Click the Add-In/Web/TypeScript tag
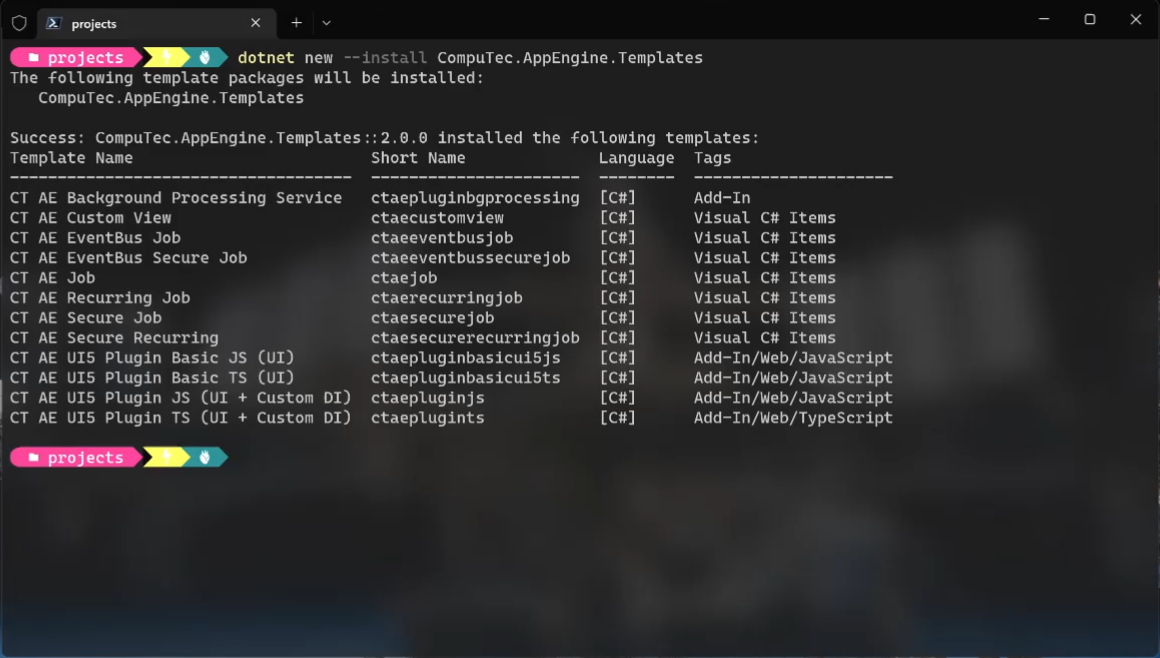1160x658 pixels. pos(793,418)
